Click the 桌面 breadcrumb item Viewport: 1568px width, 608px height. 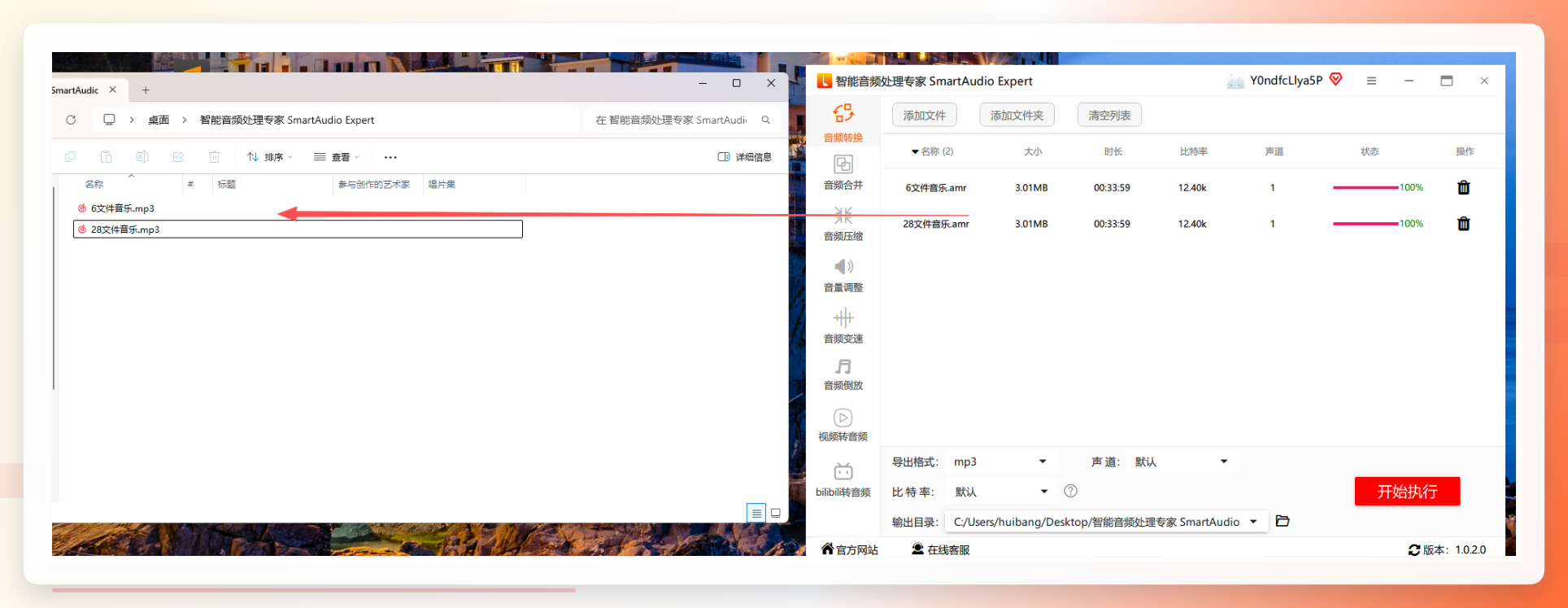click(x=159, y=120)
